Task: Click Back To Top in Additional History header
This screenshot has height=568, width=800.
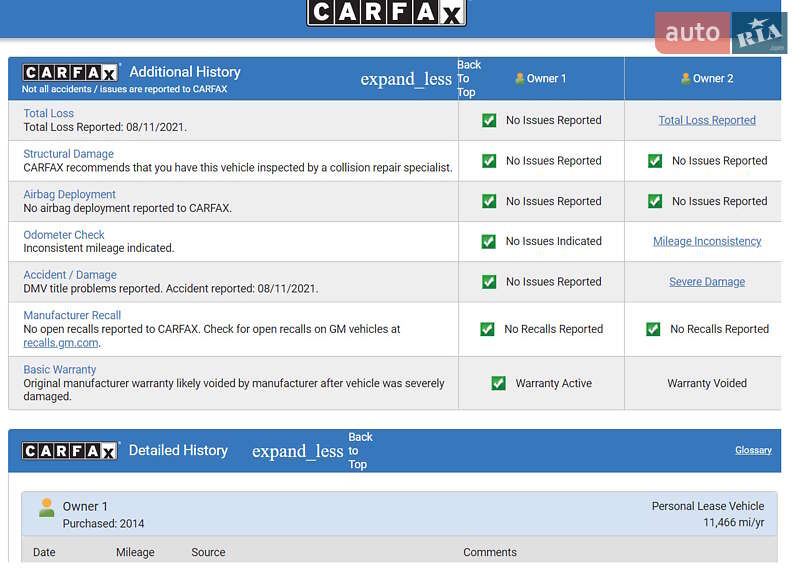Action: point(468,78)
